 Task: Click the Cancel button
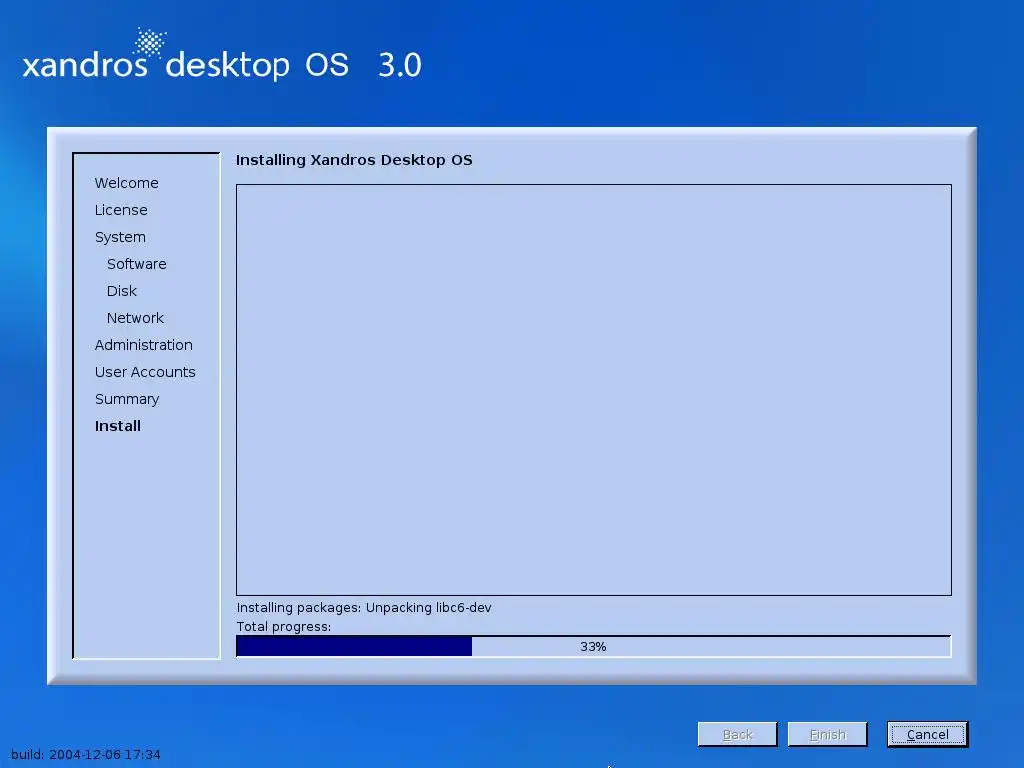(x=927, y=734)
